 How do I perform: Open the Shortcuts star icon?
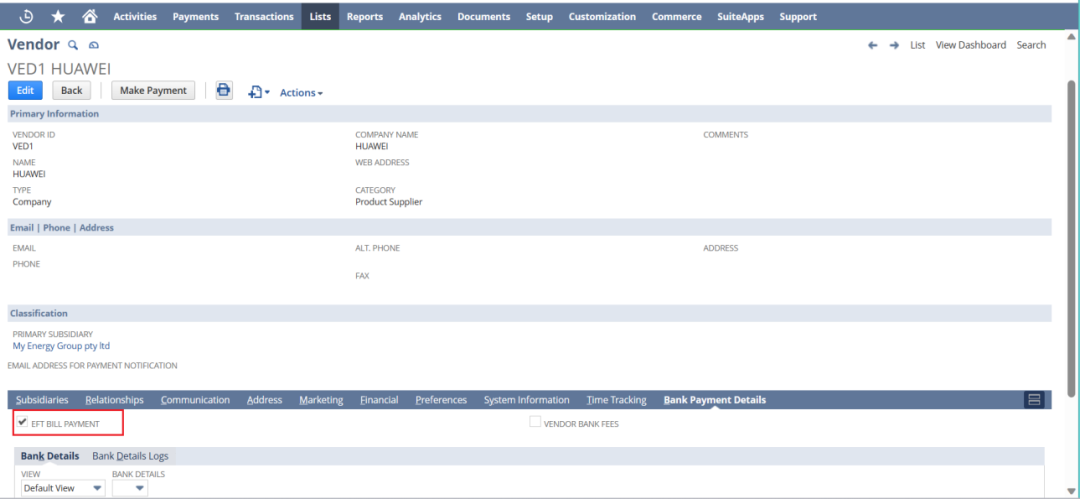point(58,16)
